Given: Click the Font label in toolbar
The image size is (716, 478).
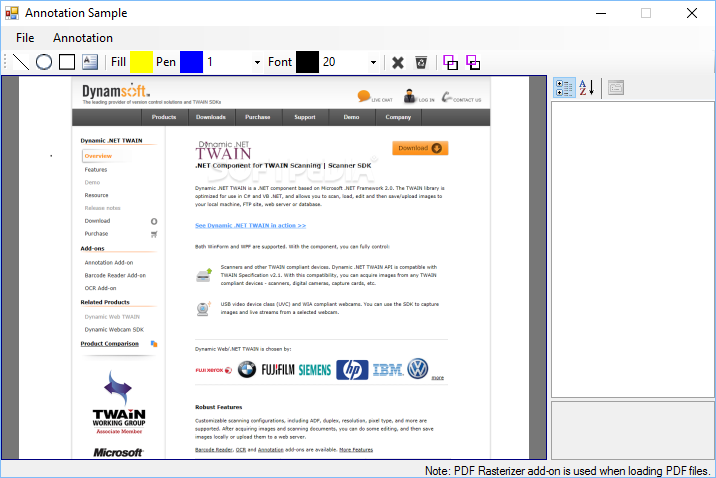Looking at the screenshot, I should coord(280,62).
